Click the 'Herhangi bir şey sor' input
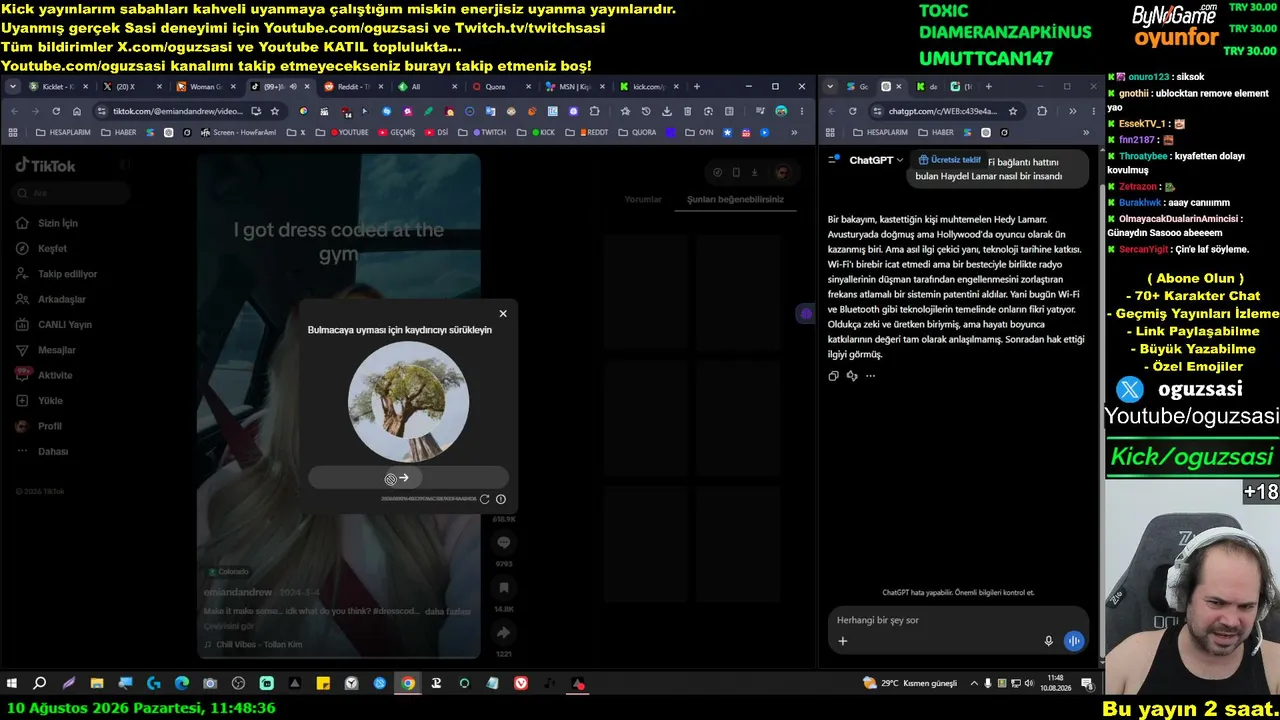The height and width of the screenshot is (720, 1280). coord(958,620)
